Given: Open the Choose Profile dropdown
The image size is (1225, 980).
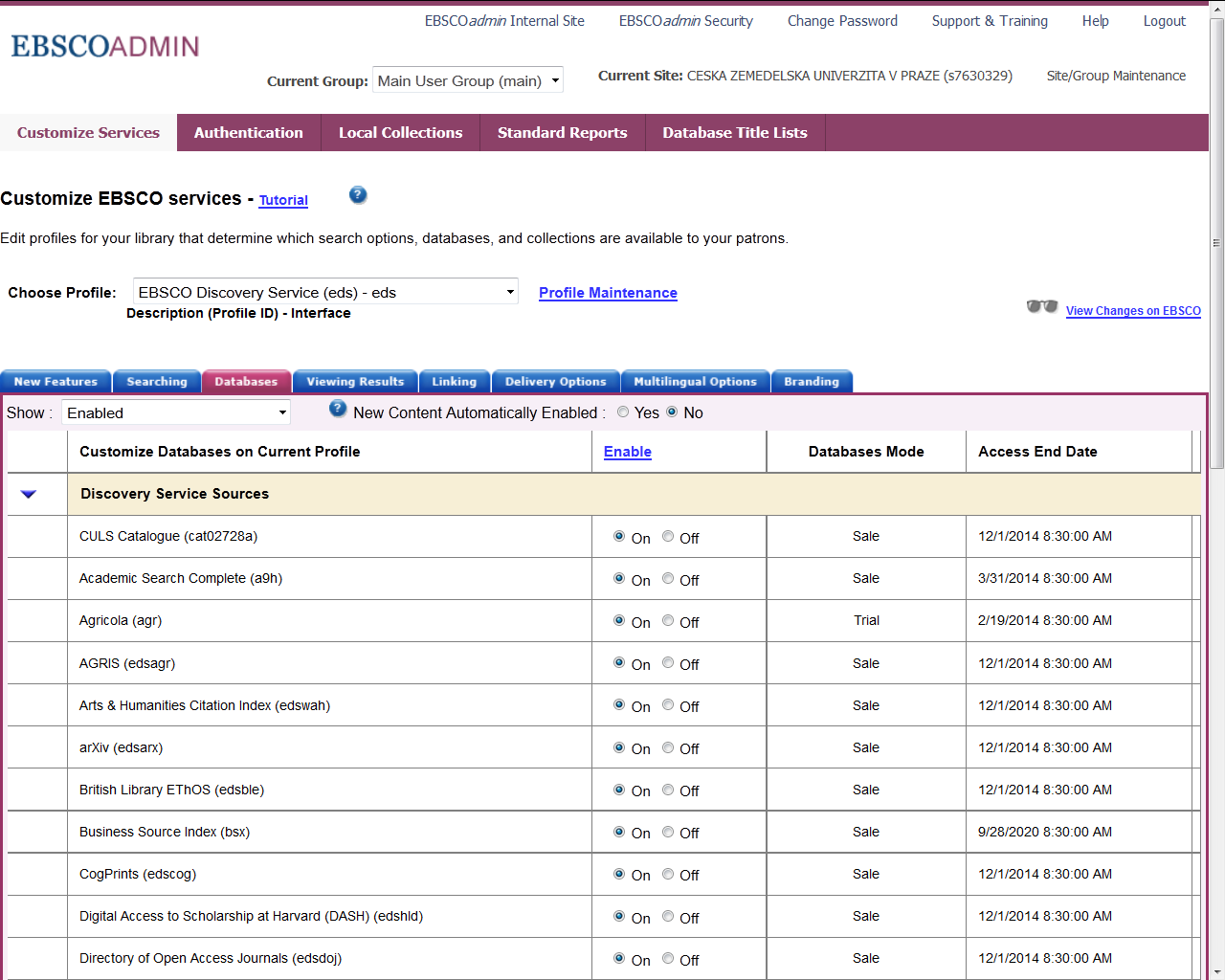Looking at the screenshot, I should tap(325, 292).
